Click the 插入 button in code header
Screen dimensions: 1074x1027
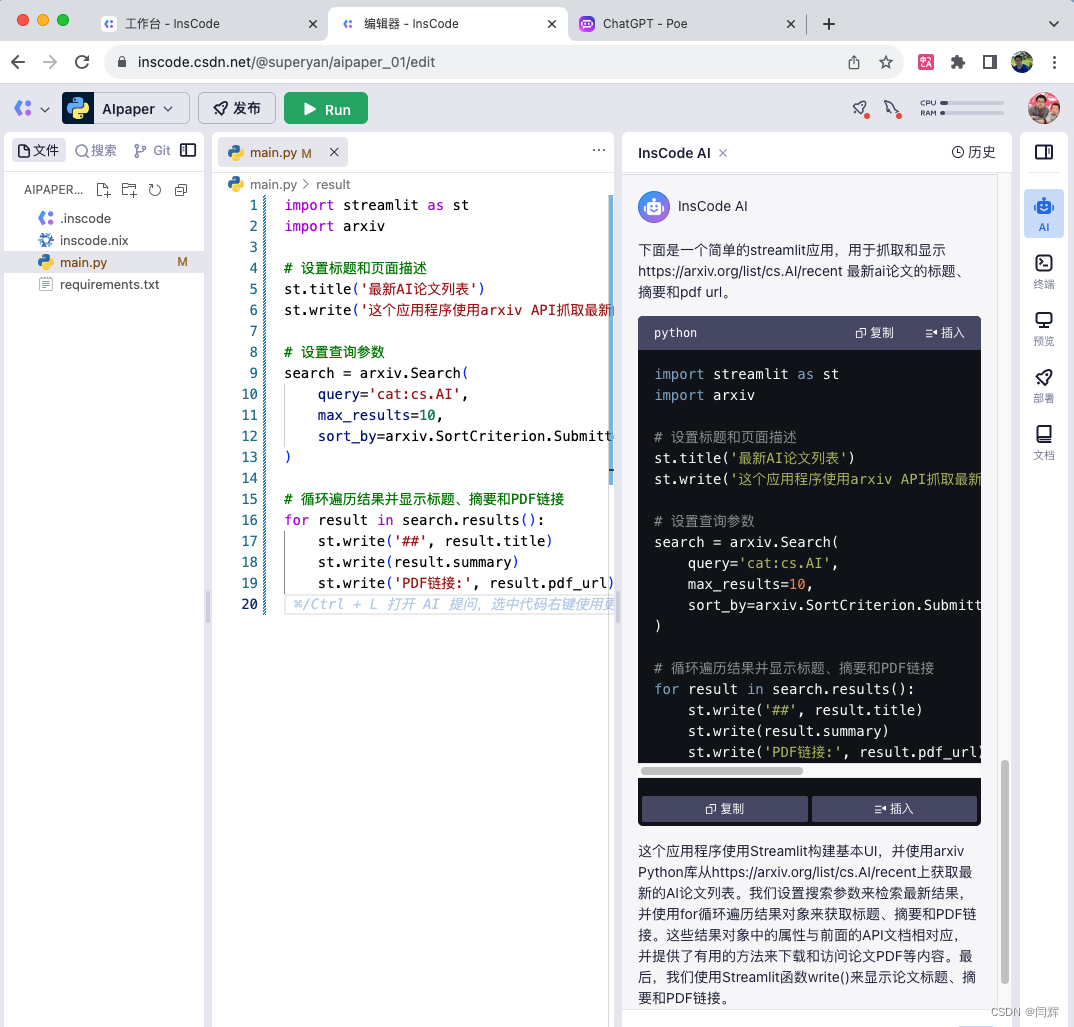tap(945, 332)
